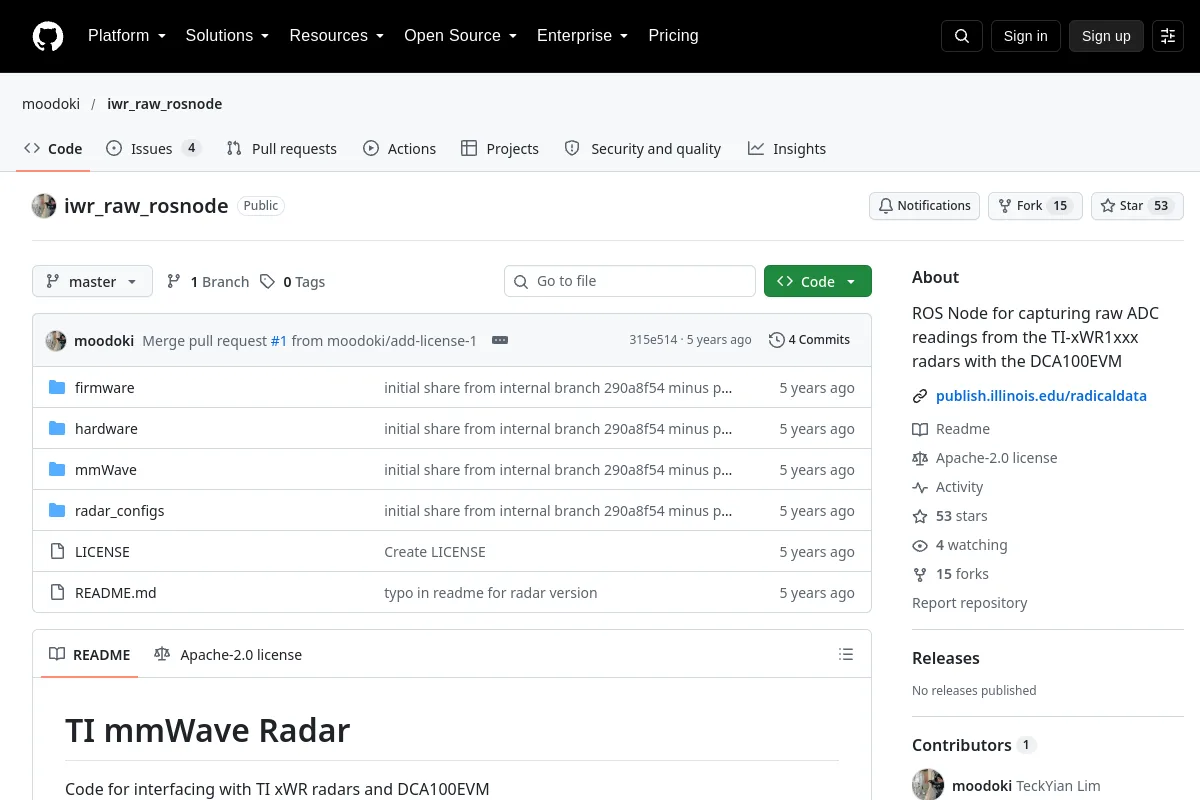Click moodoki avatar in latest commit row
Screen dimensions: 1200x800
point(56,340)
